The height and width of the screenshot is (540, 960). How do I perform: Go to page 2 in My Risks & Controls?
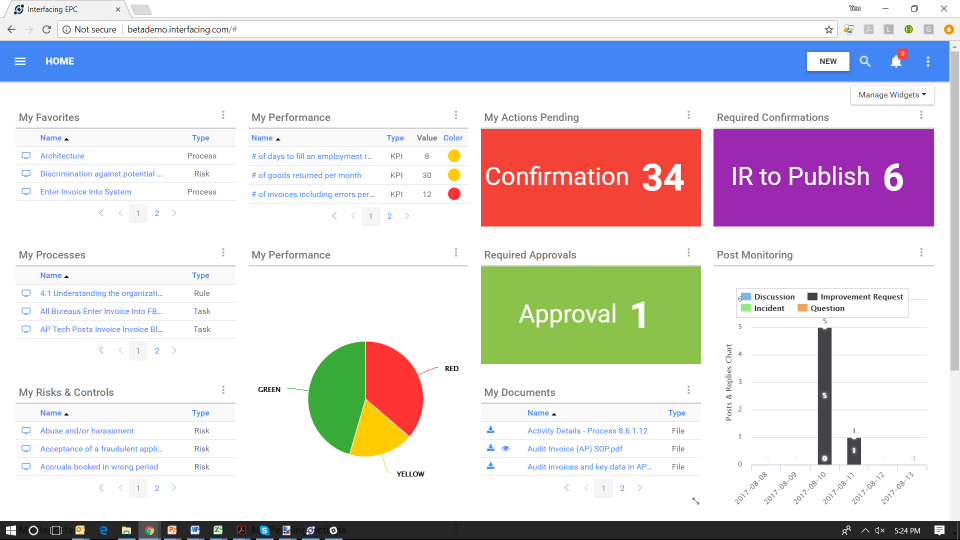click(x=157, y=488)
